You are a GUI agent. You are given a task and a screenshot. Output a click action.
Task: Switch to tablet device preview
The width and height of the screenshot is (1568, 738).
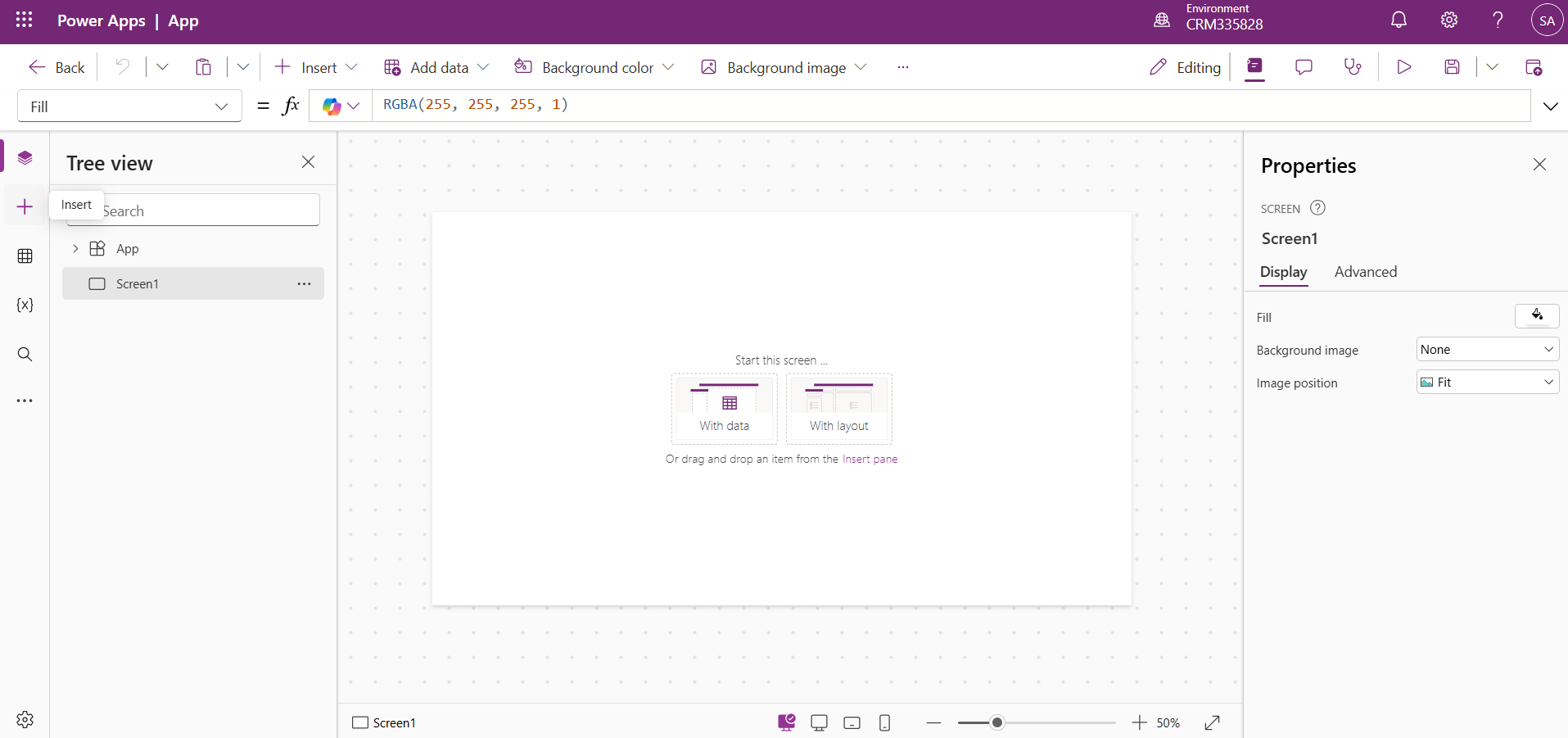852,722
